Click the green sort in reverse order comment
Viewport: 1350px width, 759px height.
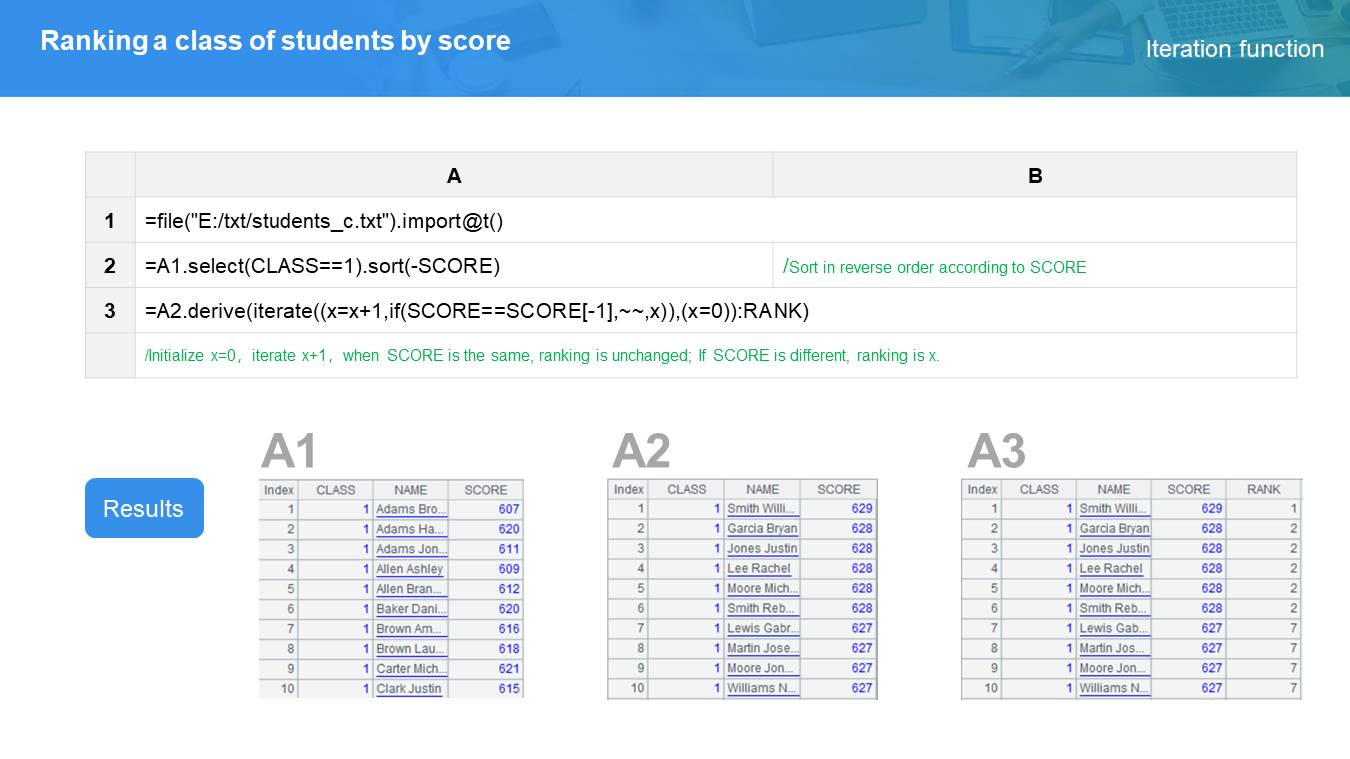(x=935, y=267)
